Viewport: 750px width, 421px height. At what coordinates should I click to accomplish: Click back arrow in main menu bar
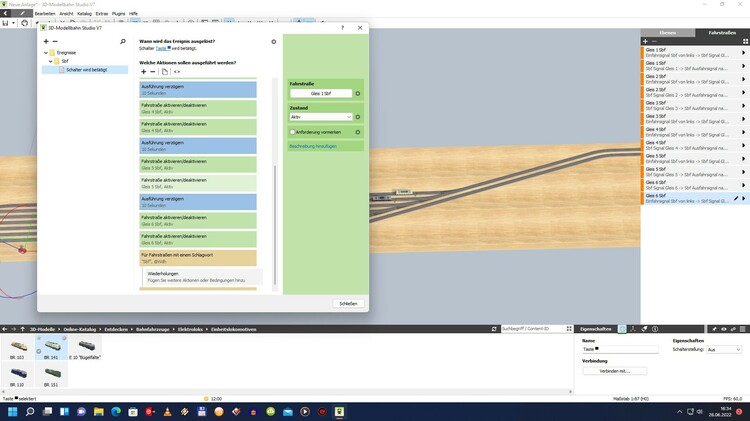point(5,13)
